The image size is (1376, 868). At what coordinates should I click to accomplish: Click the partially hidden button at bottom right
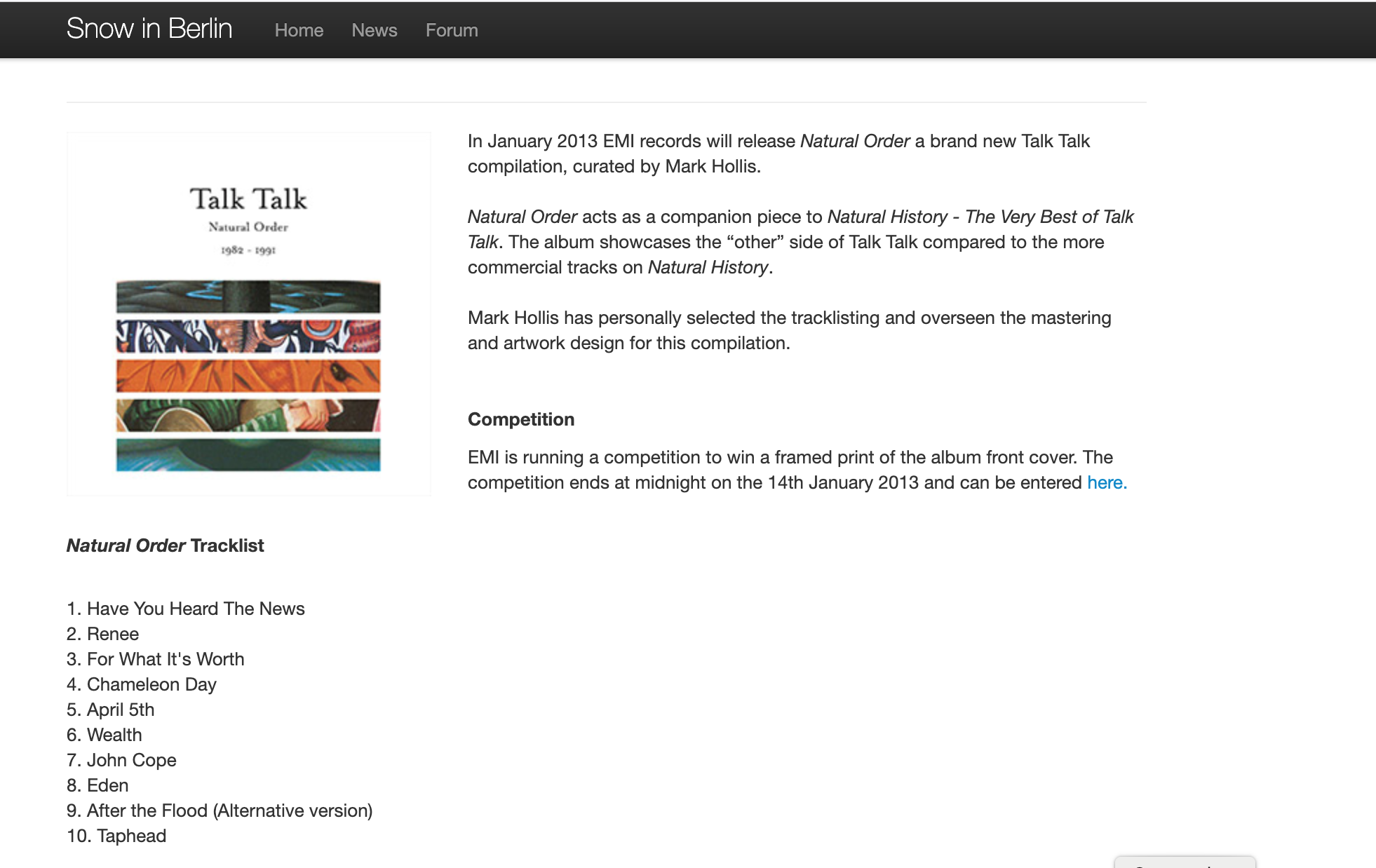(x=1185, y=862)
